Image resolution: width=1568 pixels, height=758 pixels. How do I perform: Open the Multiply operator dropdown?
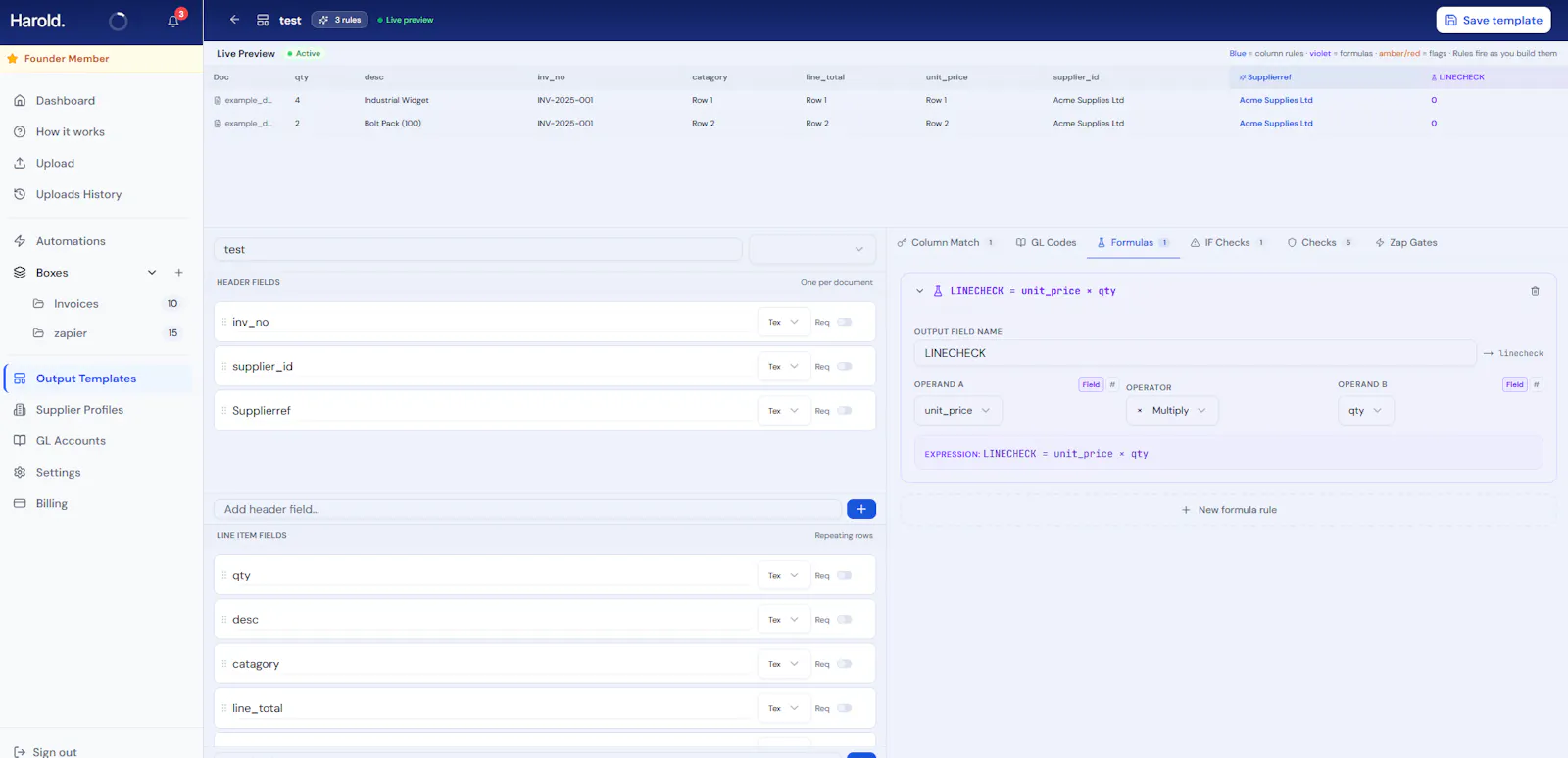[1172, 411]
